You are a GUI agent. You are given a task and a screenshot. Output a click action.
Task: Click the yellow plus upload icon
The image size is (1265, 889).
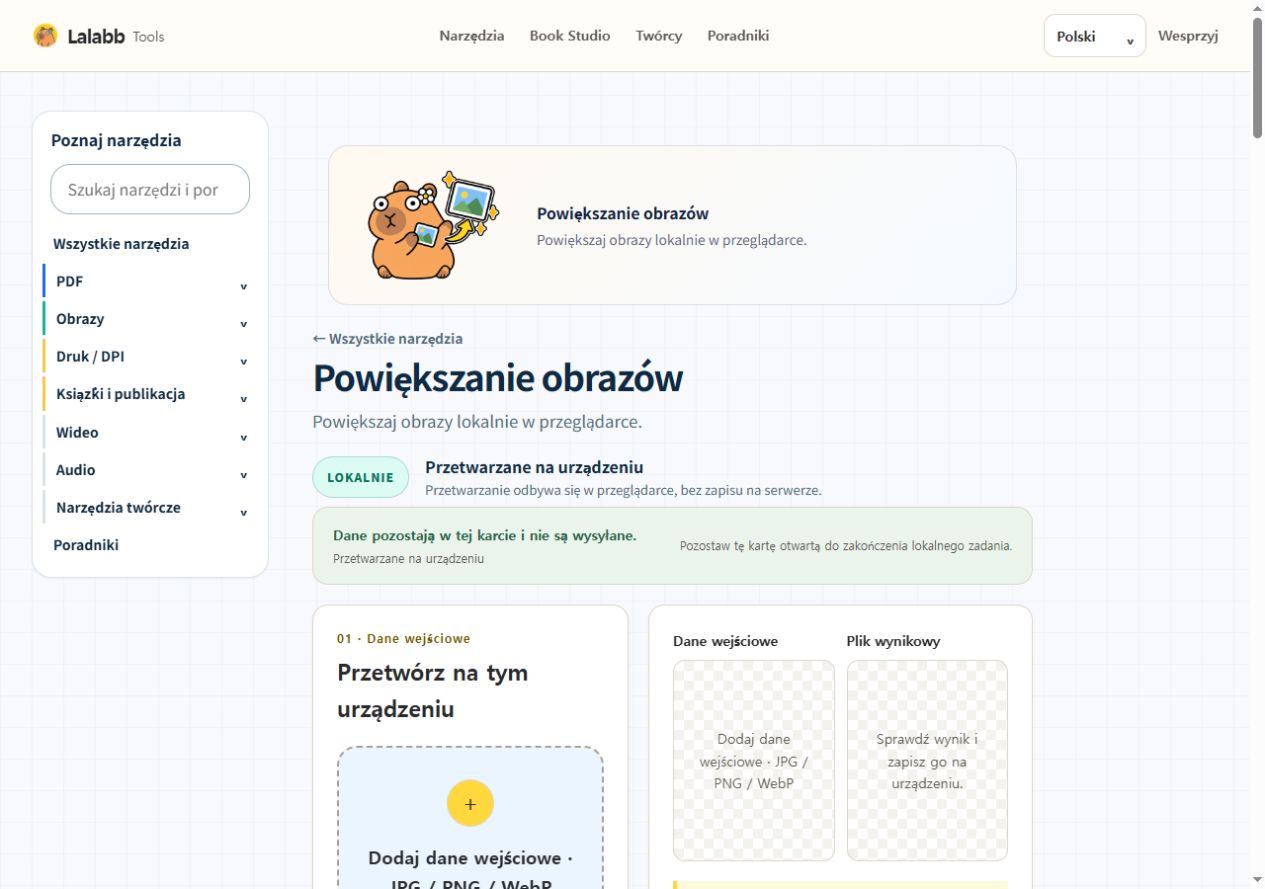click(x=470, y=803)
